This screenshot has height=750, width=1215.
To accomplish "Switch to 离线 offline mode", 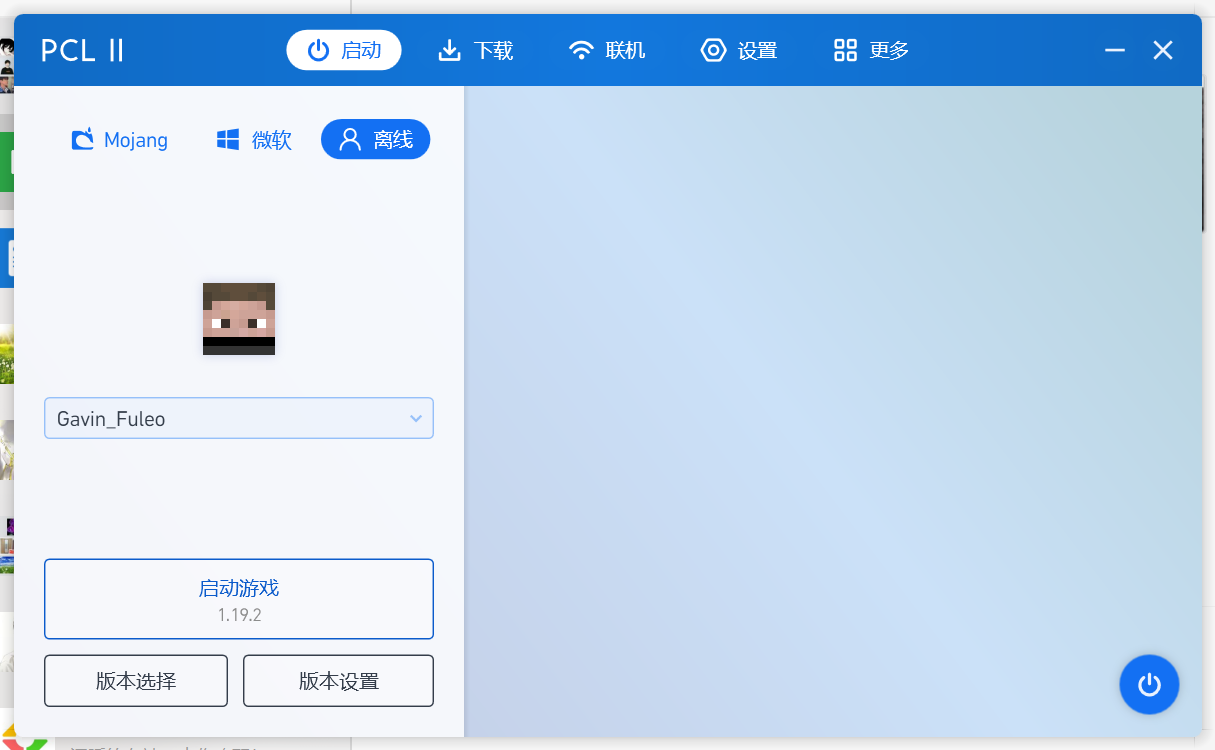I will coord(375,139).
